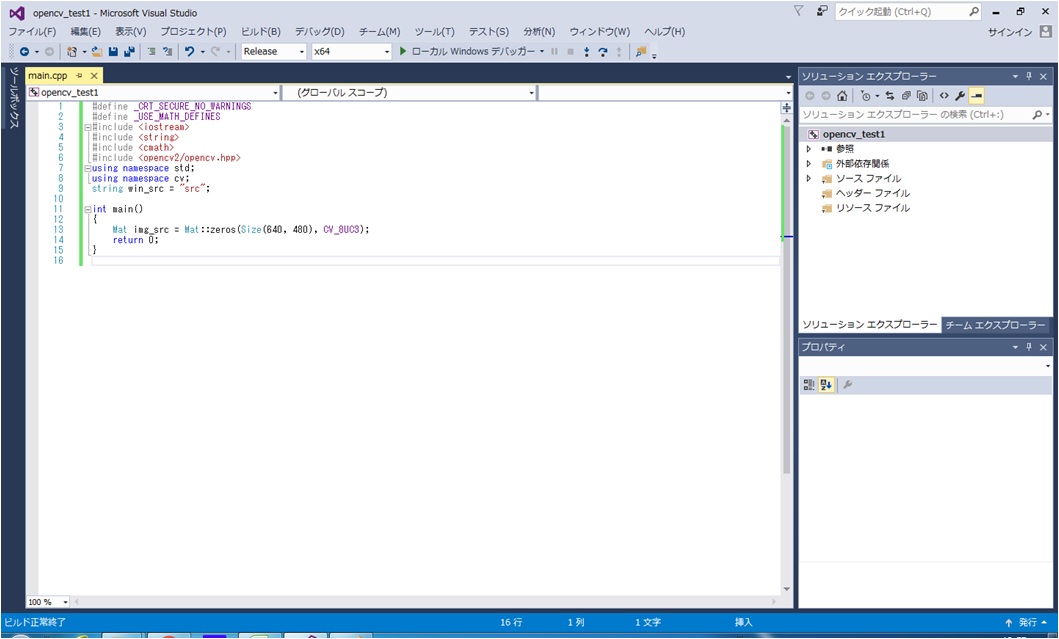Click the magnifier icon in ソリューション エクスプローラー search
1059x639 pixels.
point(1037,115)
